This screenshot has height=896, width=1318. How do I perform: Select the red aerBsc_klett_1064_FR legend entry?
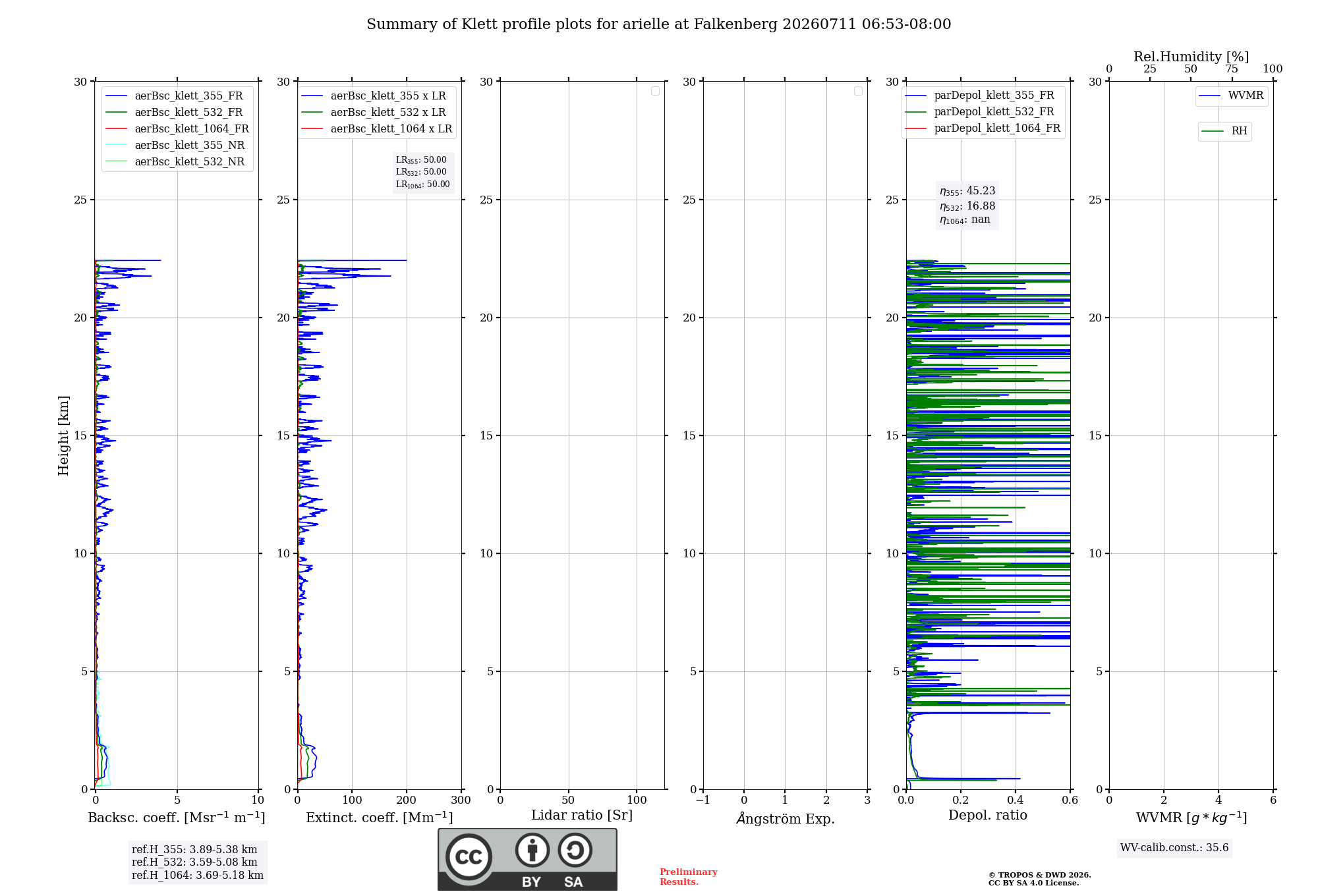(x=177, y=129)
